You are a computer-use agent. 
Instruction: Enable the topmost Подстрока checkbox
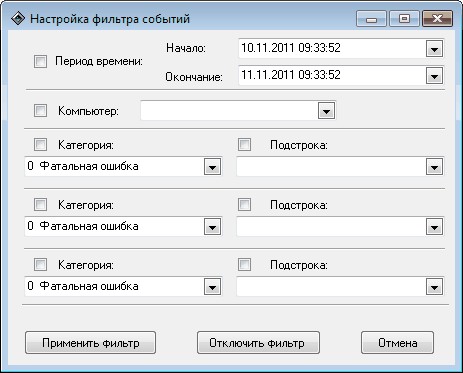tap(244, 145)
